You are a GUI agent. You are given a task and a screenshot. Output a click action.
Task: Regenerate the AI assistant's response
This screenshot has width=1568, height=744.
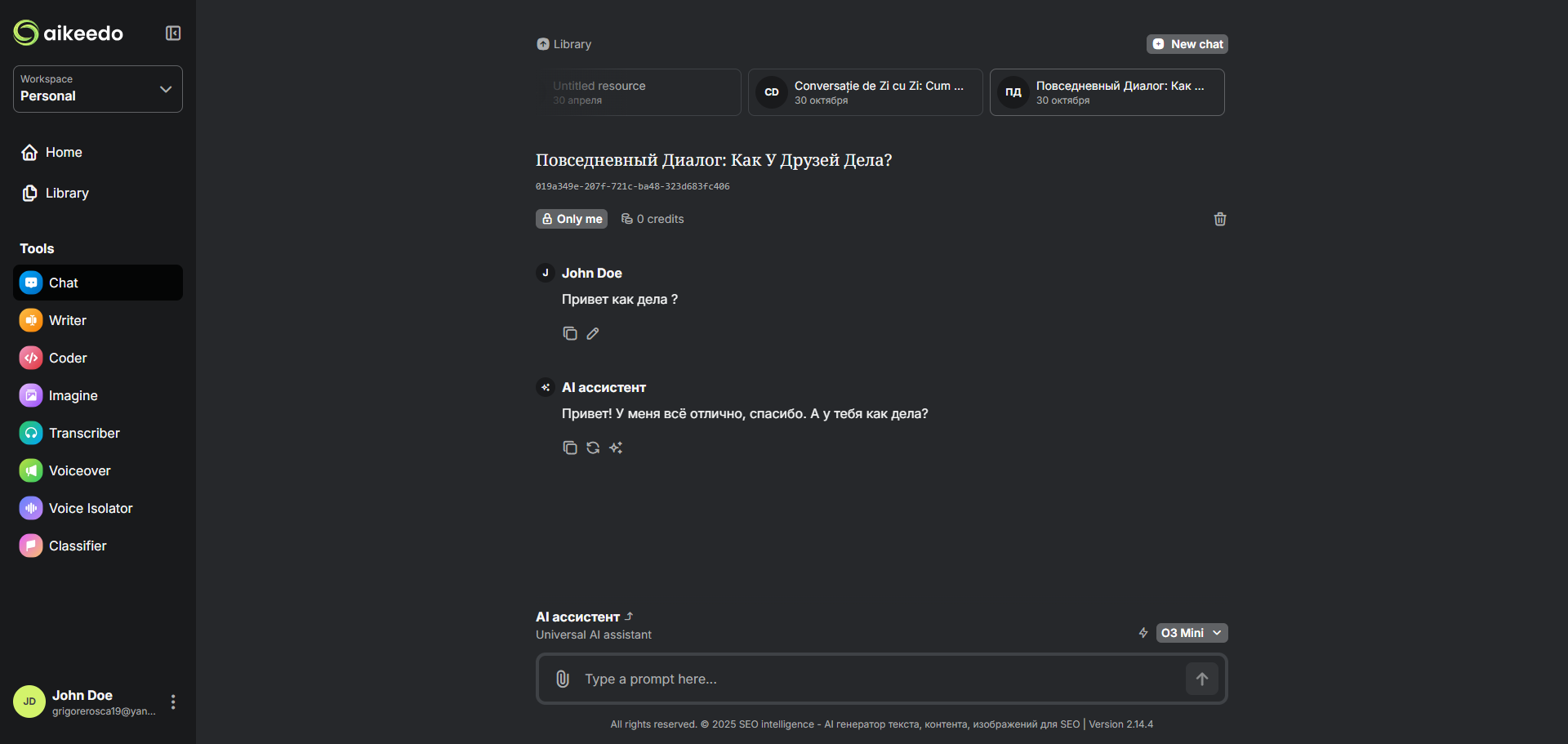593,448
